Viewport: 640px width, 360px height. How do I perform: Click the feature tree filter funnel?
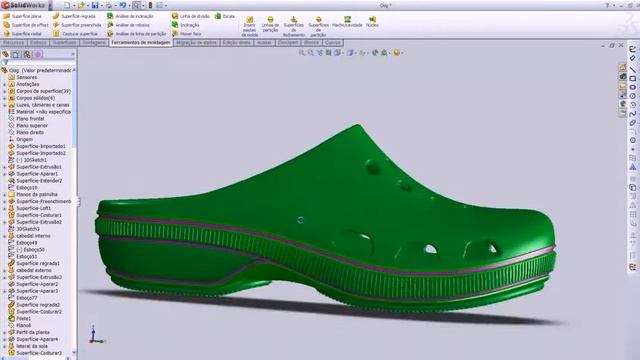5,62
